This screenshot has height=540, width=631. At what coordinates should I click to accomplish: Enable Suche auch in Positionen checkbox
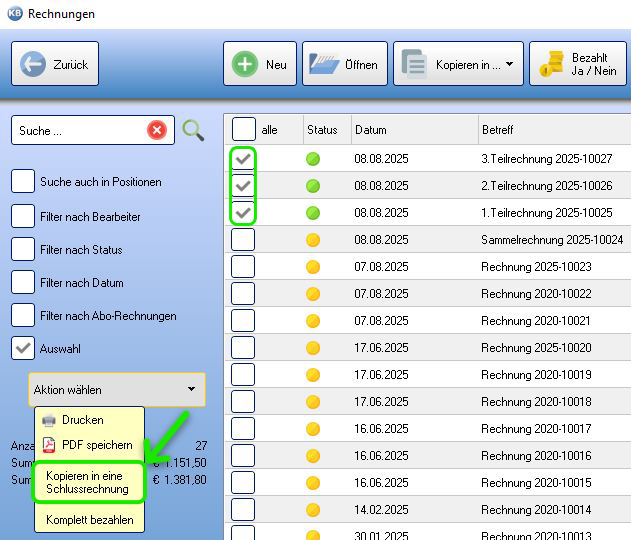click(23, 181)
